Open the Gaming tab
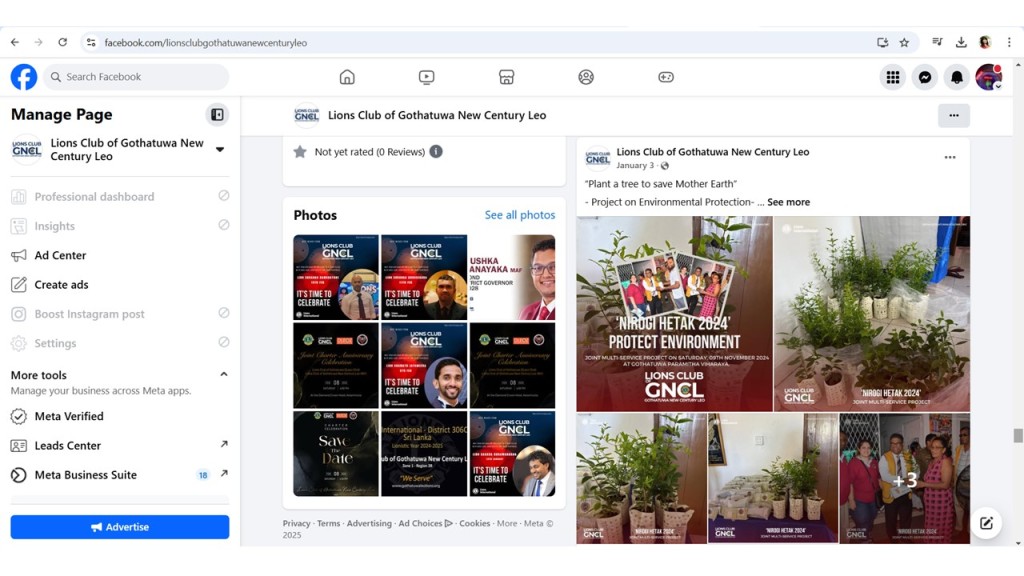The width and height of the screenshot is (1024, 576). [x=665, y=77]
